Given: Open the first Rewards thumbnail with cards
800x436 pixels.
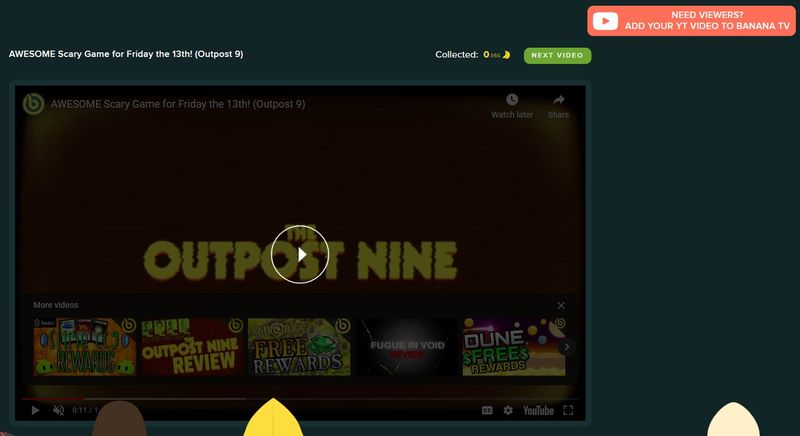Looking at the screenshot, I should point(85,347).
